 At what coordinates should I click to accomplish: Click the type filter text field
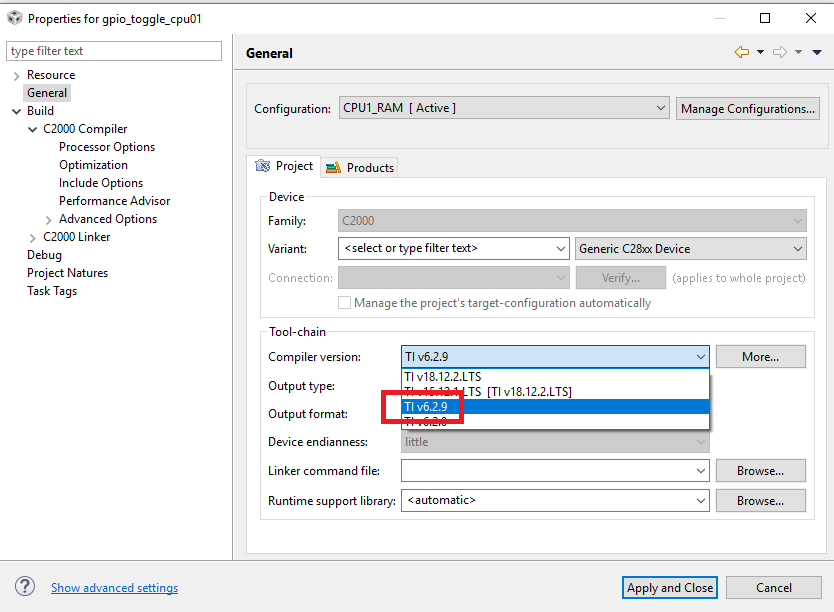point(114,51)
